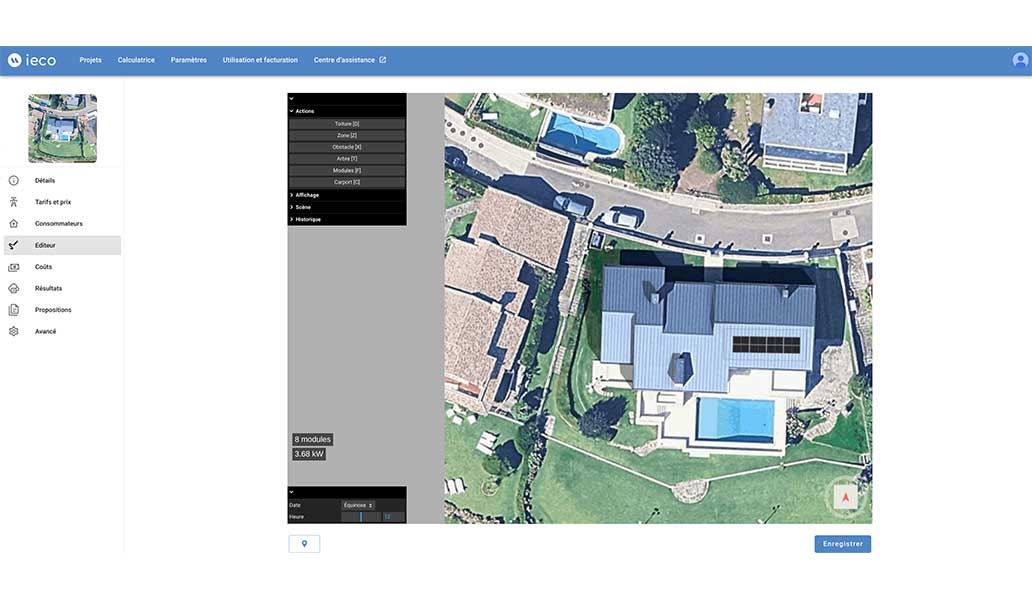The image size is (1032, 600).
Task: Open the user account avatar
Action: (1020, 60)
